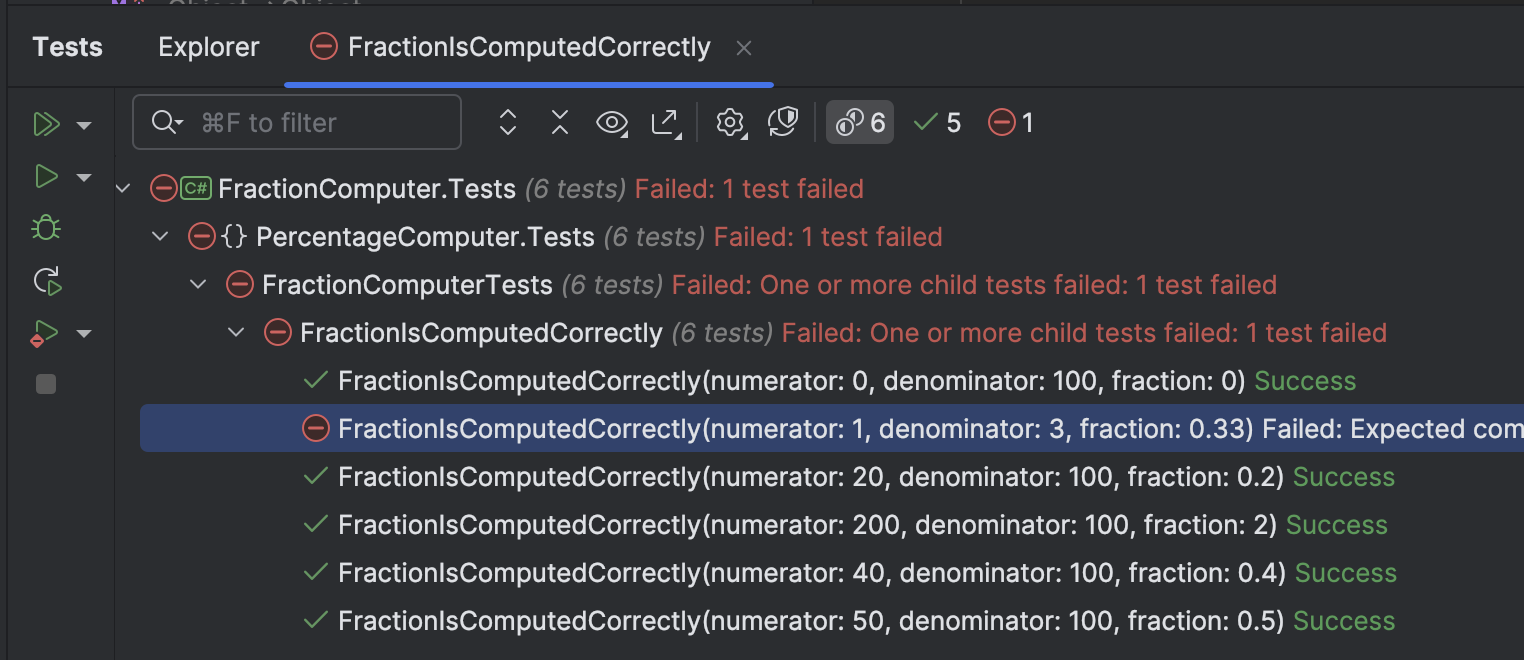Toggle display of the 5 passed tests
The image size is (1524, 660).
[x=936, y=122]
